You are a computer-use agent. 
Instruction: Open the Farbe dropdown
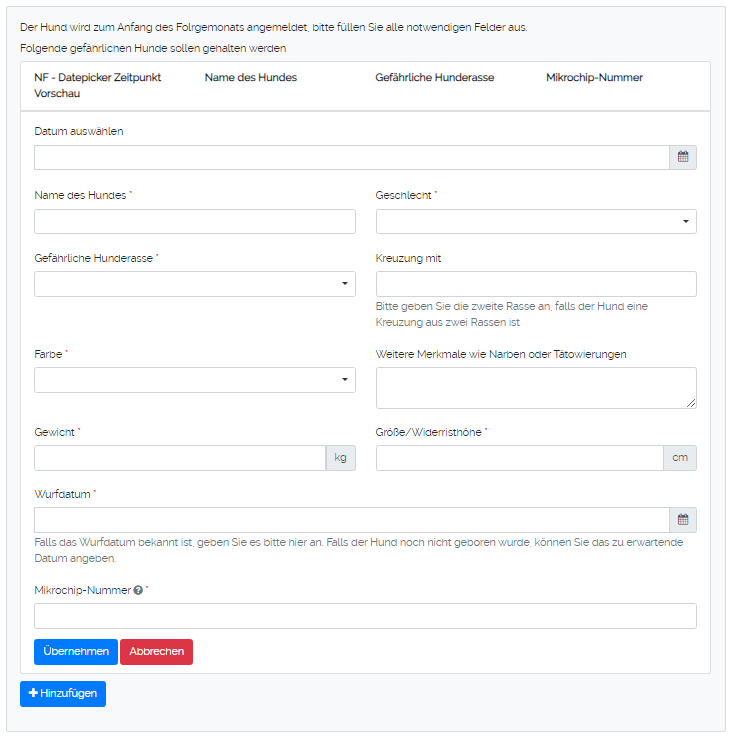pyautogui.click(x=195, y=380)
